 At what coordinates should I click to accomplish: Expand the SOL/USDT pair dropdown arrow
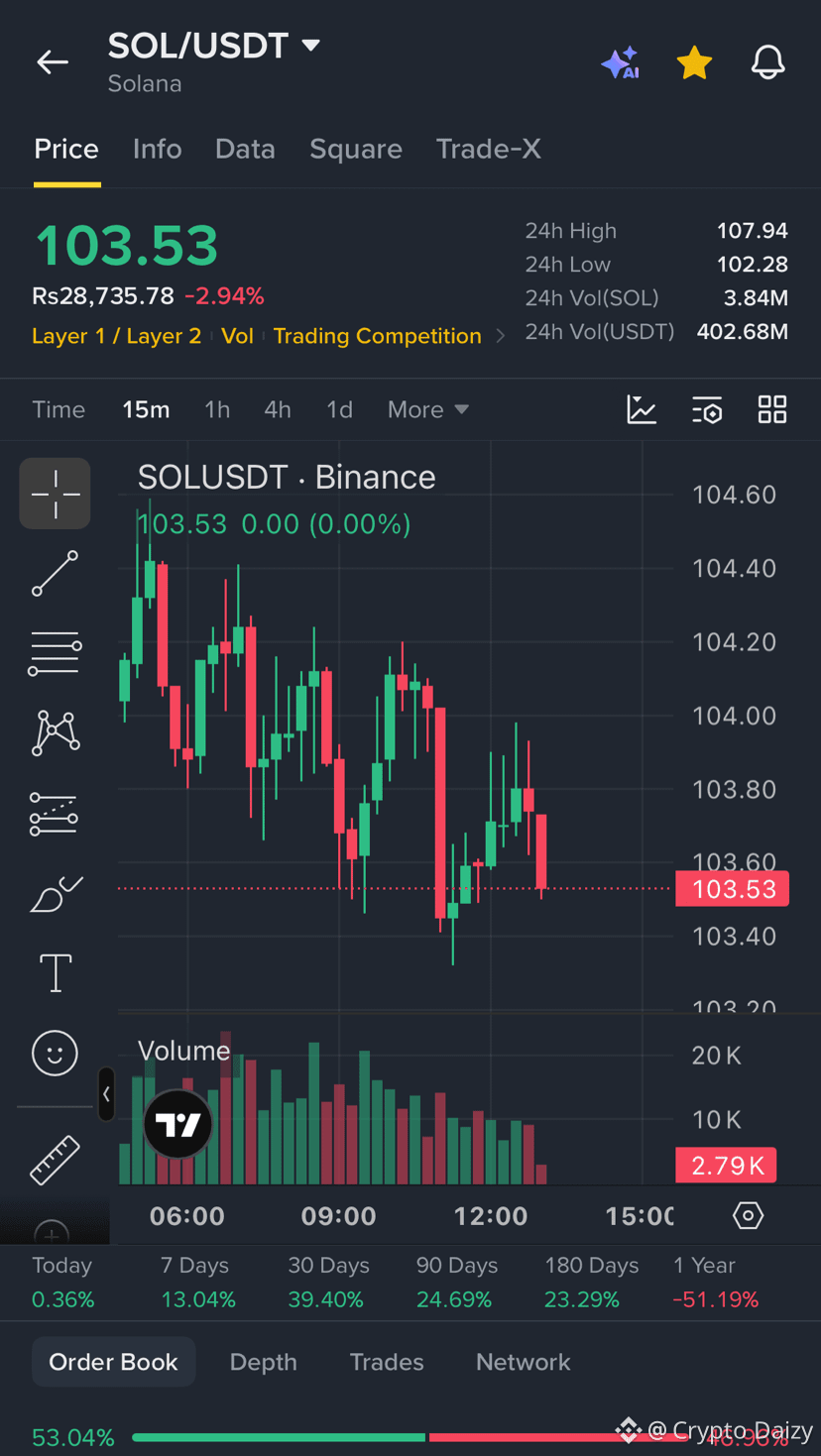[310, 46]
